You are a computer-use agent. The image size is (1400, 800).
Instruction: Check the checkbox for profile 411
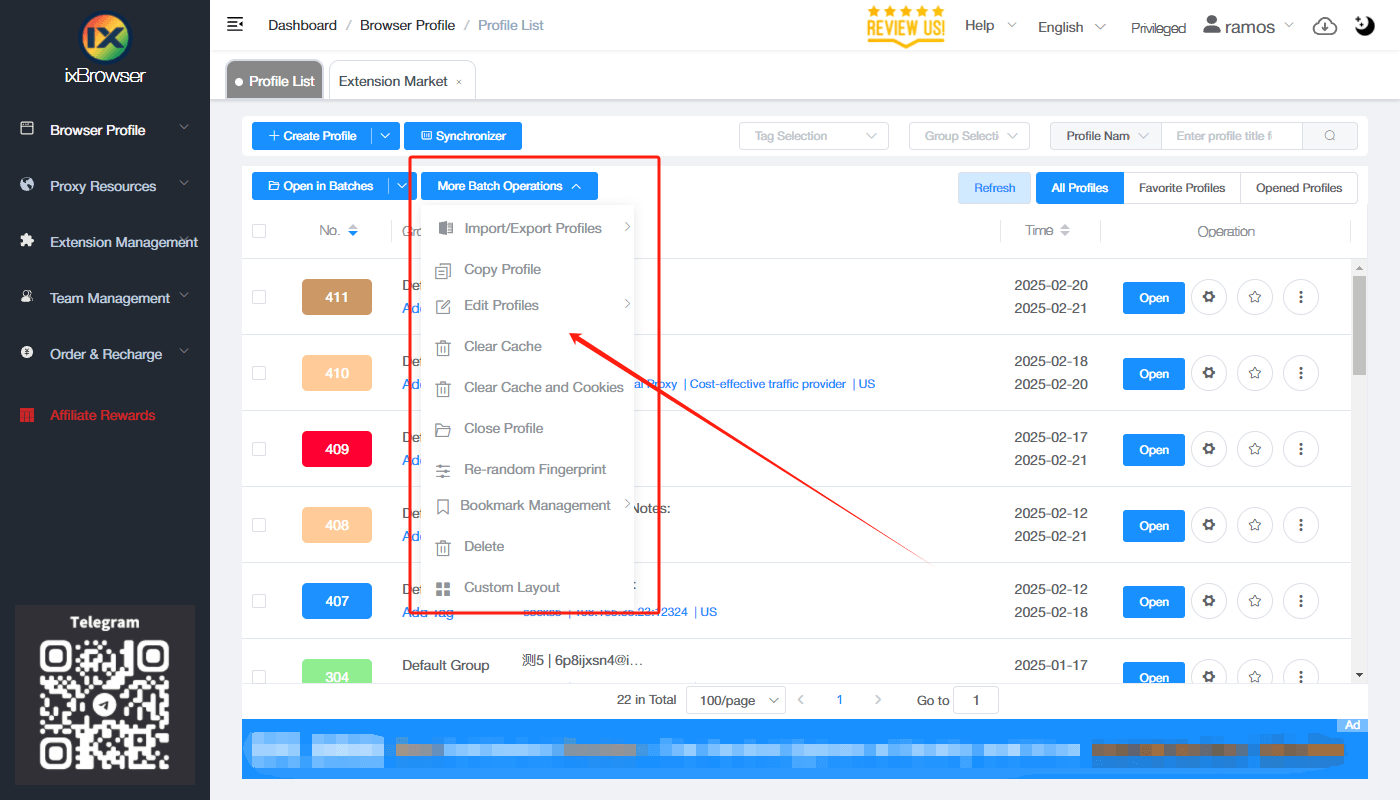[x=259, y=297]
